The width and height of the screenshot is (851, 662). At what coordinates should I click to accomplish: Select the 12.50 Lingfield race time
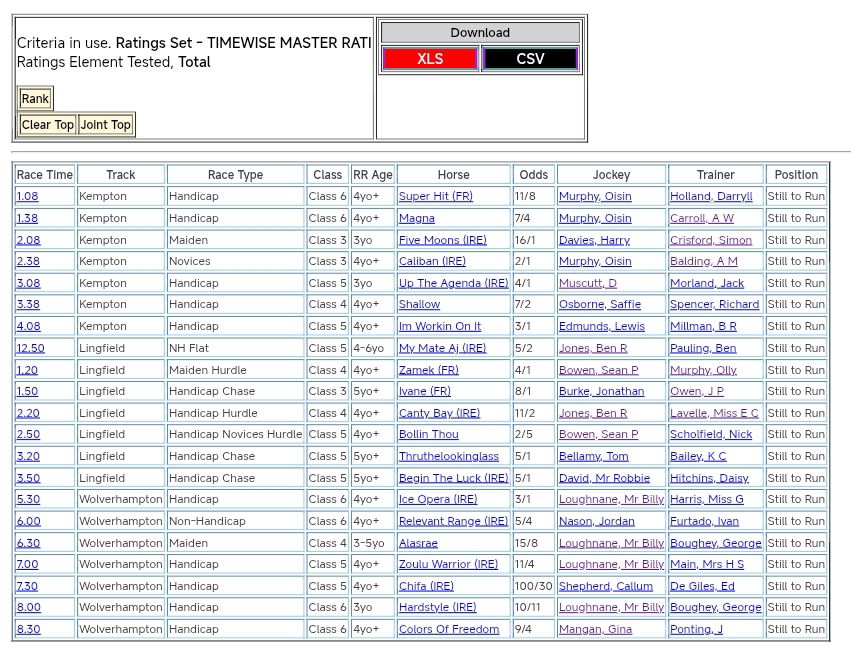point(30,348)
